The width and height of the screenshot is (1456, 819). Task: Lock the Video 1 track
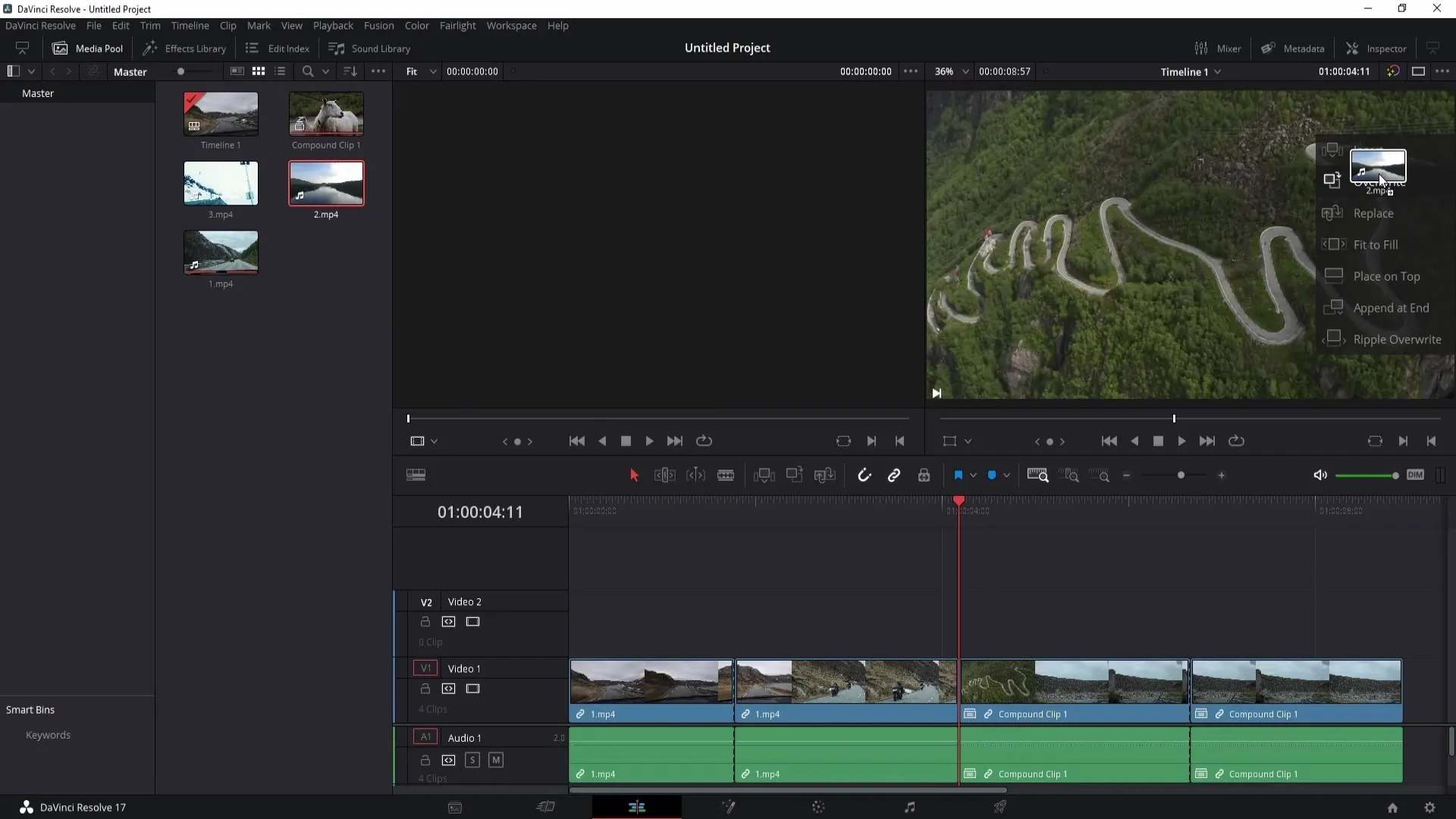425,689
